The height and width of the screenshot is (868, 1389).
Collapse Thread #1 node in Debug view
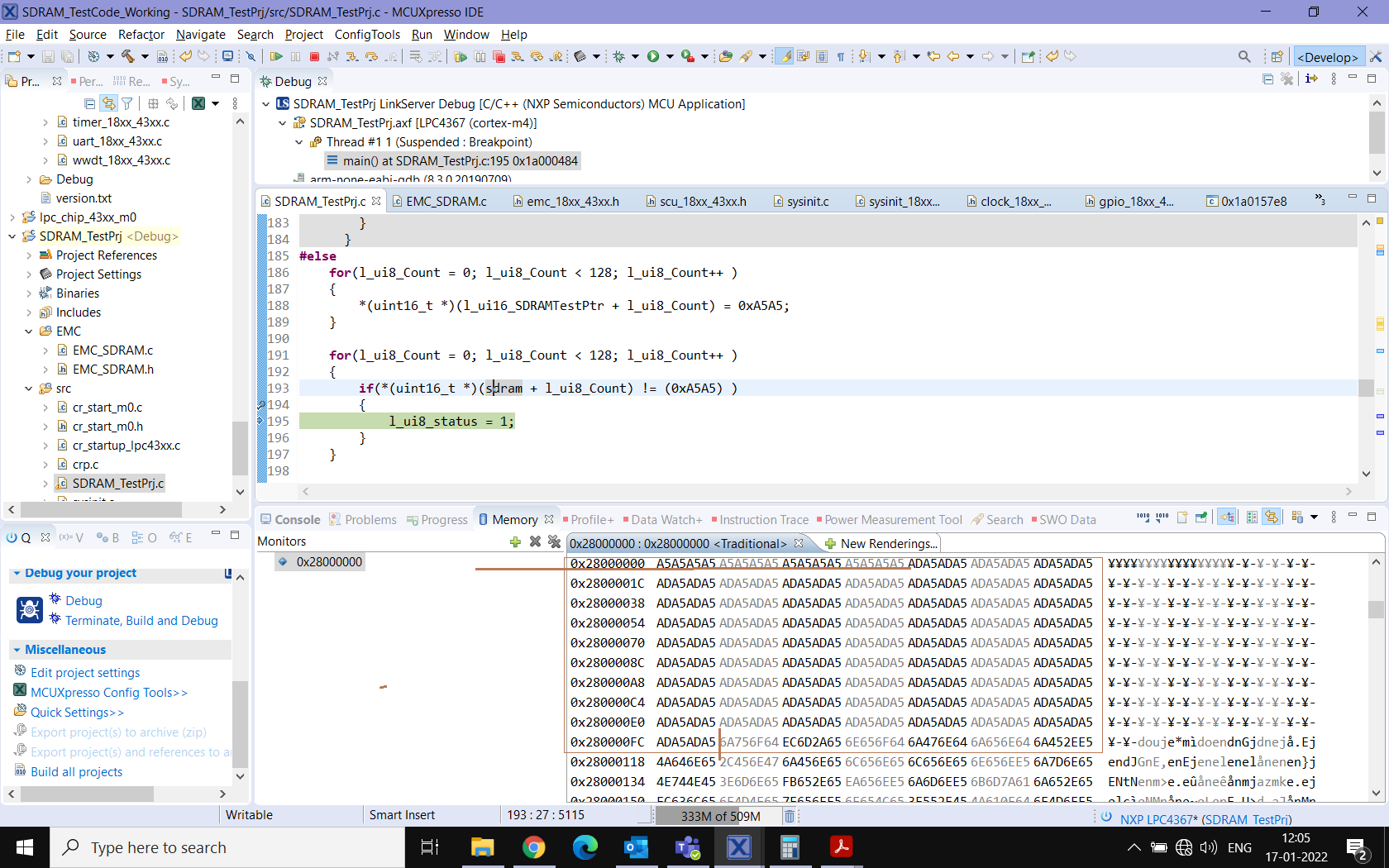[299, 142]
